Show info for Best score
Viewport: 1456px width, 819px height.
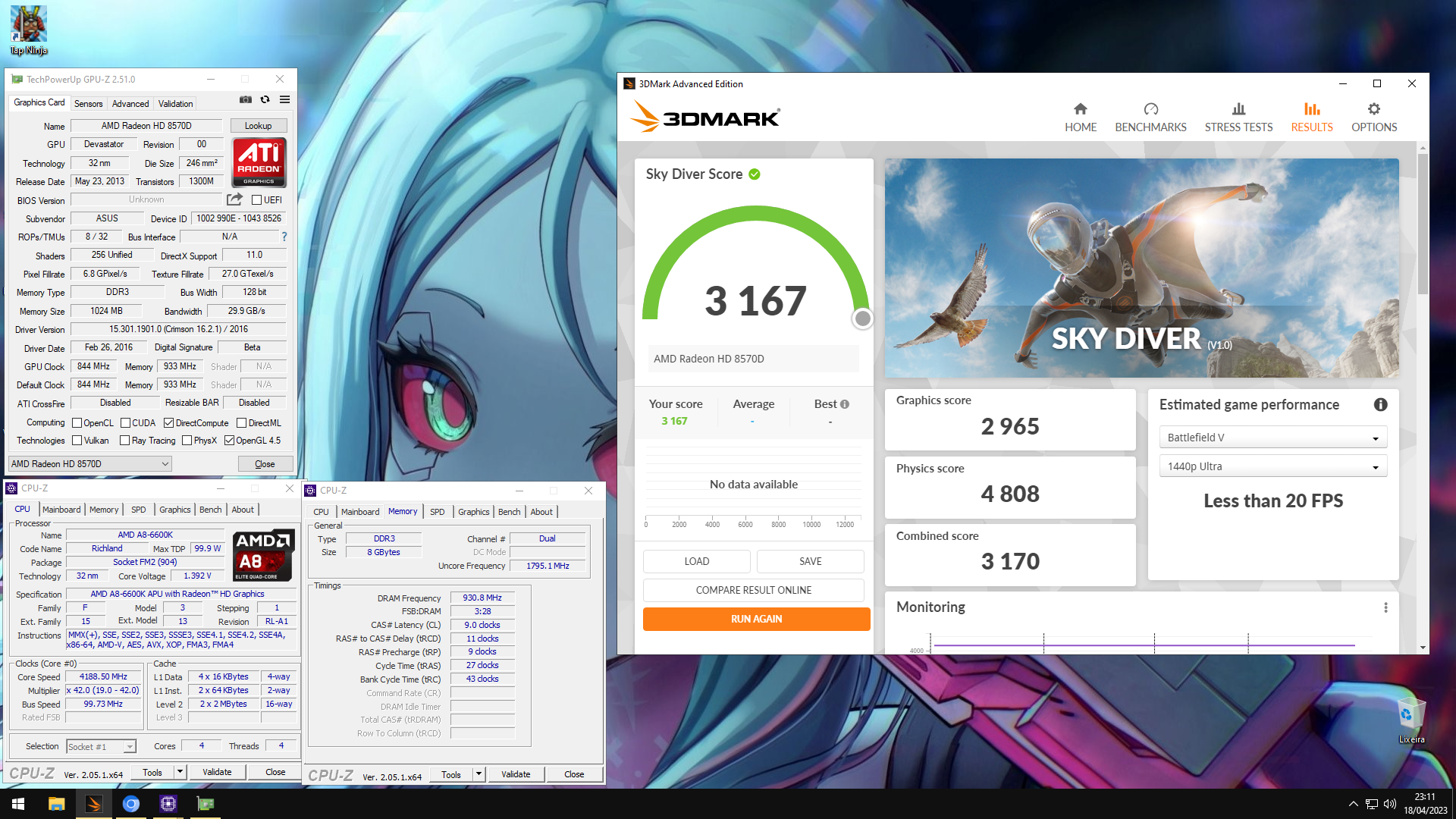pos(845,404)
